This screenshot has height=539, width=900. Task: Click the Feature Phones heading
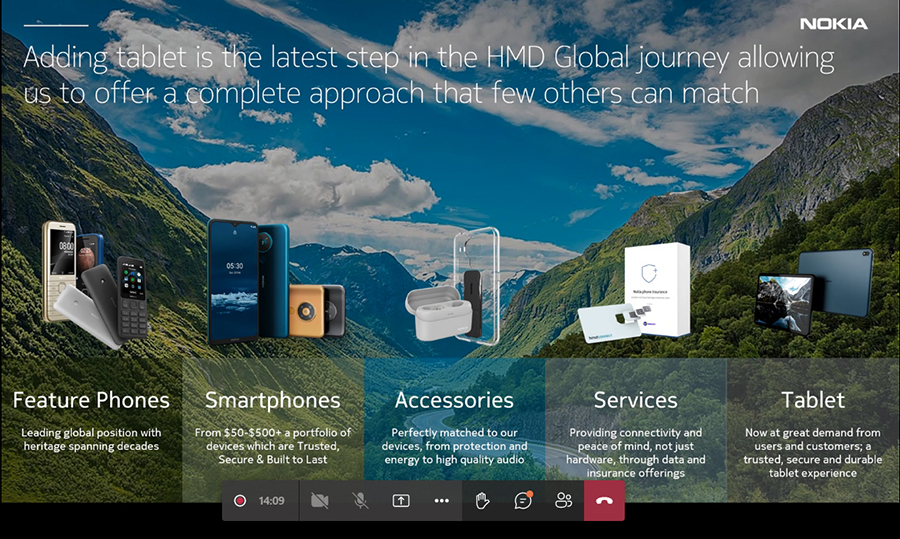tap(91, 400)
